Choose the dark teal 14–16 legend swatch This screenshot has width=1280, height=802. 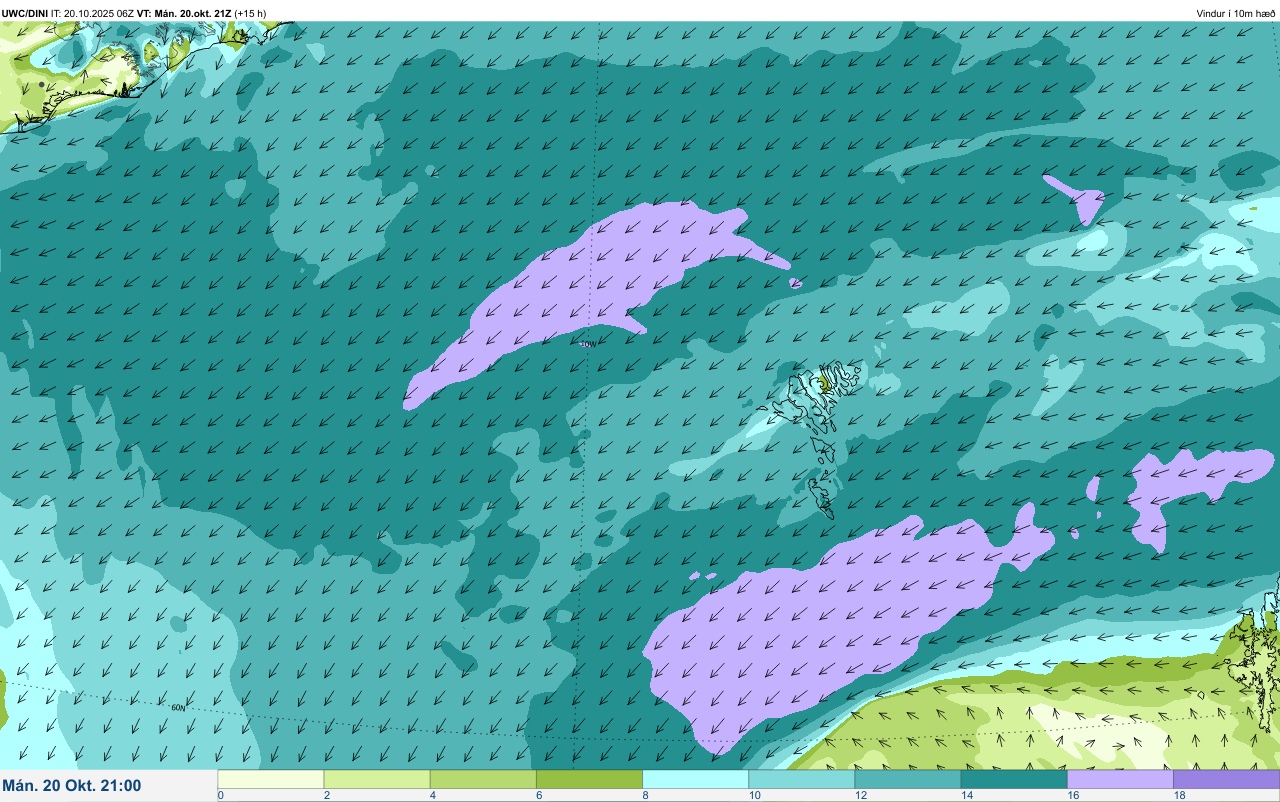(x=1014, y=779)
